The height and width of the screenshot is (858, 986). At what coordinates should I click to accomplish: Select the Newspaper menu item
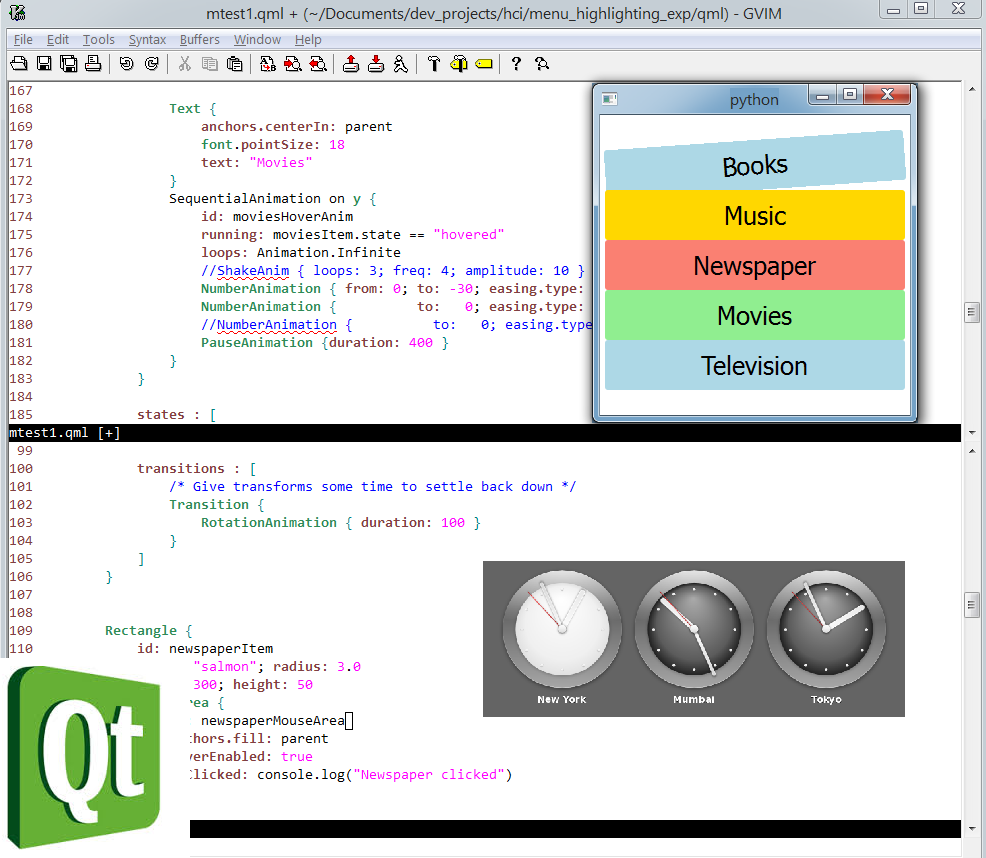[x=754, y=265]
